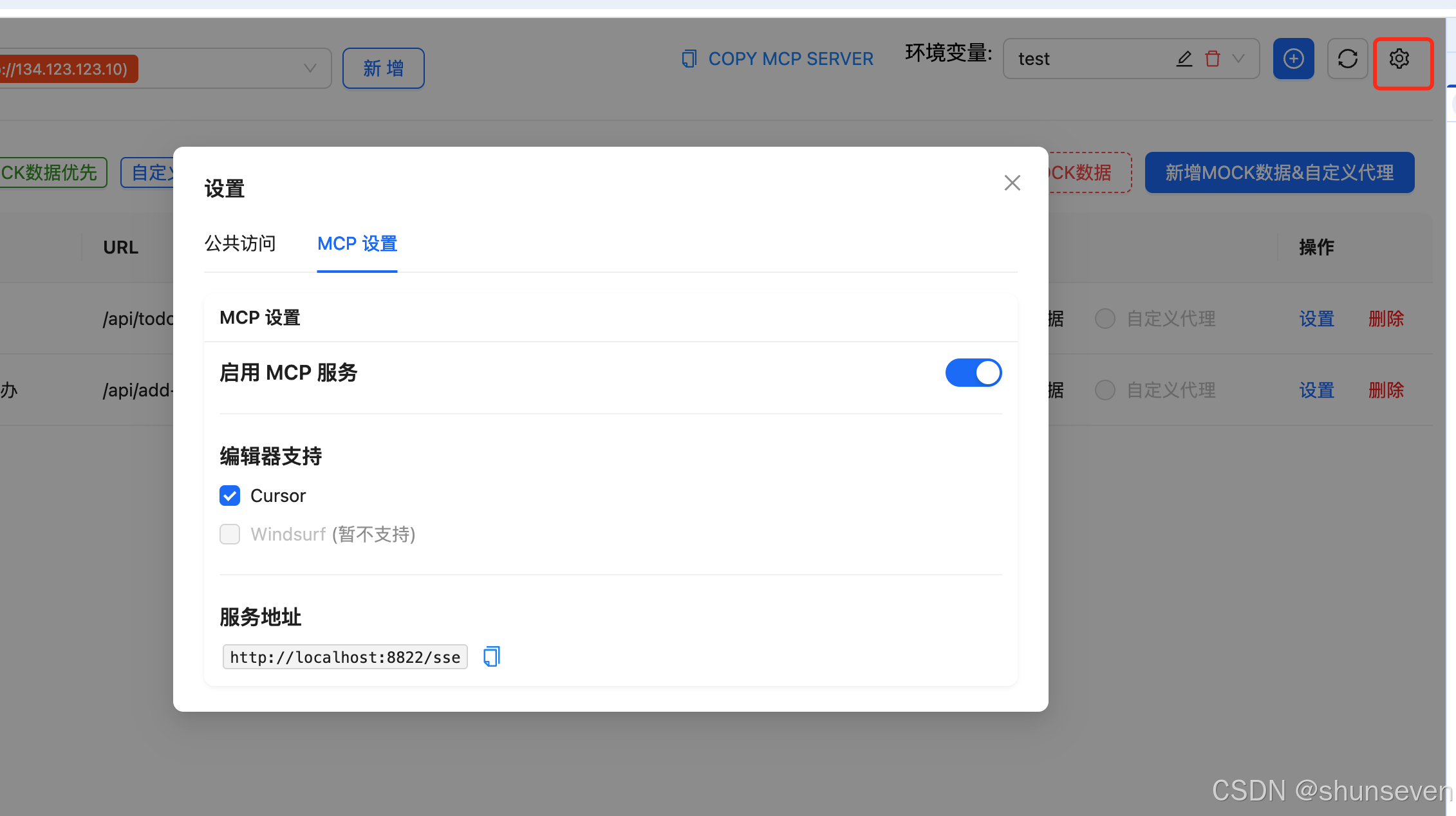Delete the environment variable with the trash icon
Screen dimensions: 1456x816
pyautogui.click(x=1213, y=59)
